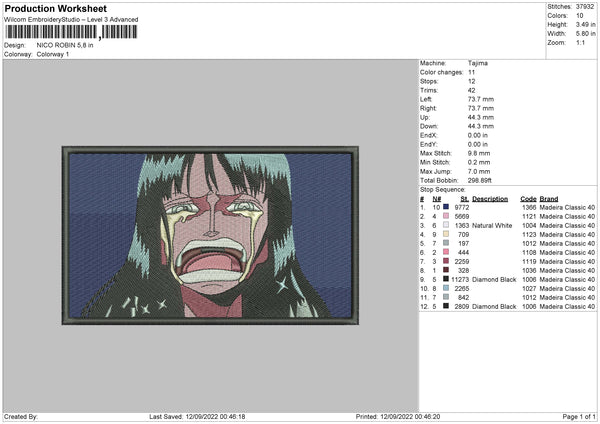Screen dimensions: 600x424
Task: Click the Colors value '10'
Action: (x=580, y=16)
